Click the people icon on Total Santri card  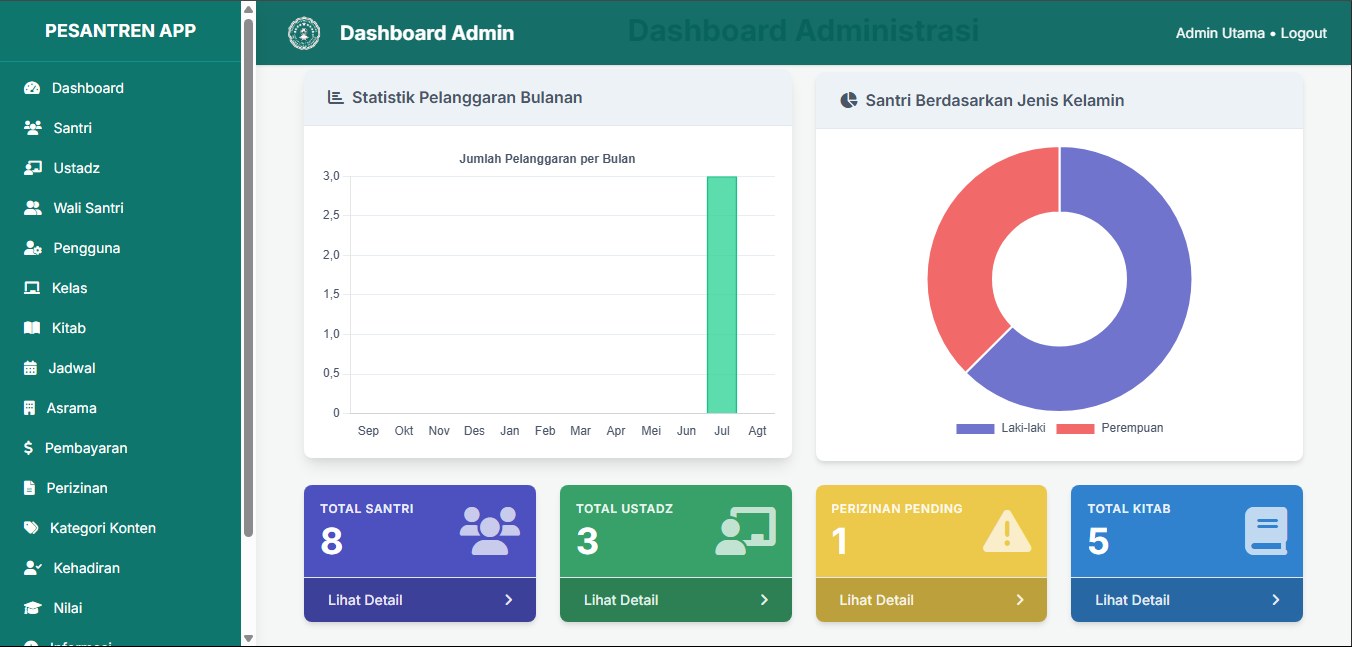490,530
